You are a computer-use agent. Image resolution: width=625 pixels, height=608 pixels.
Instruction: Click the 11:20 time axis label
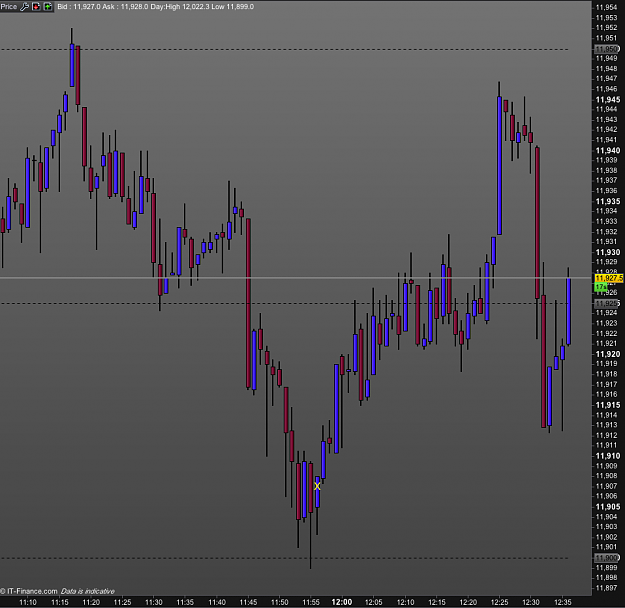(91, 602)
